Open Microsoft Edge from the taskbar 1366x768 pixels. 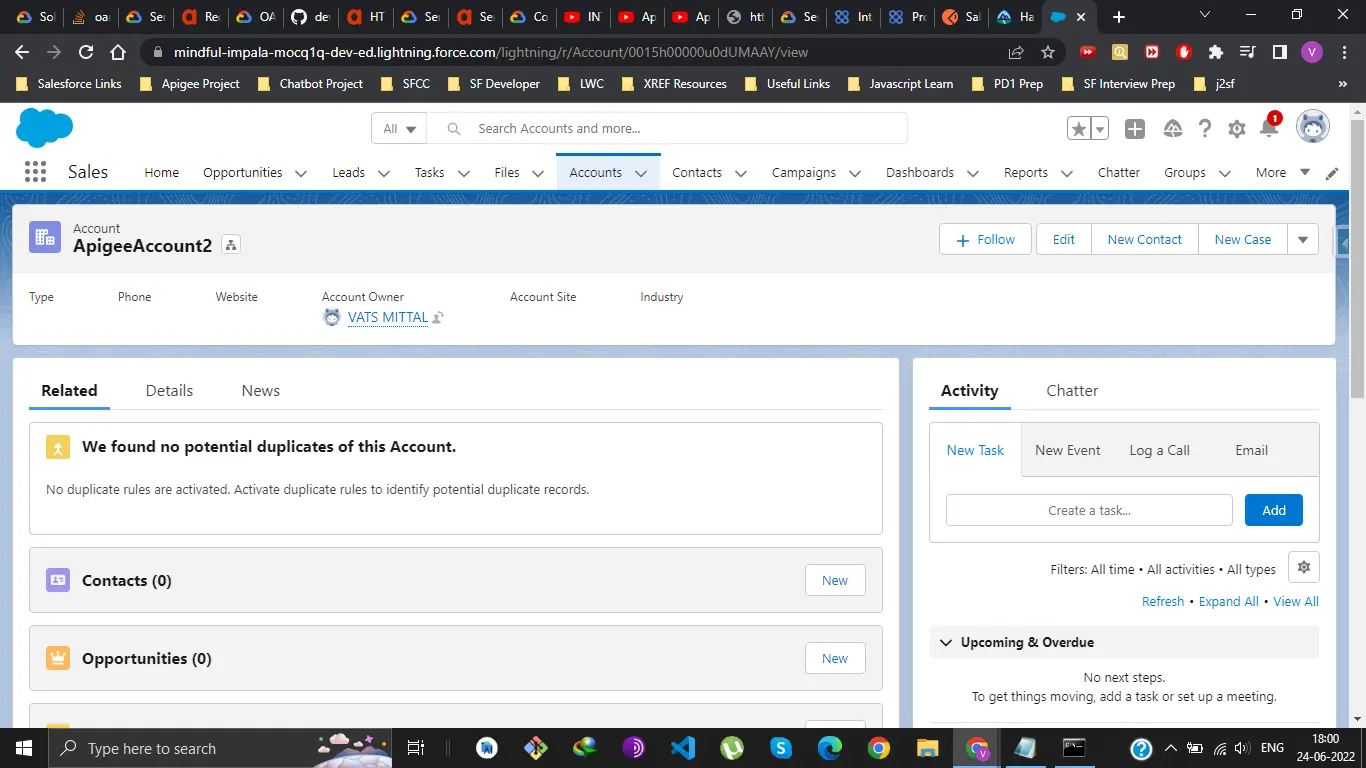point(830,748)
